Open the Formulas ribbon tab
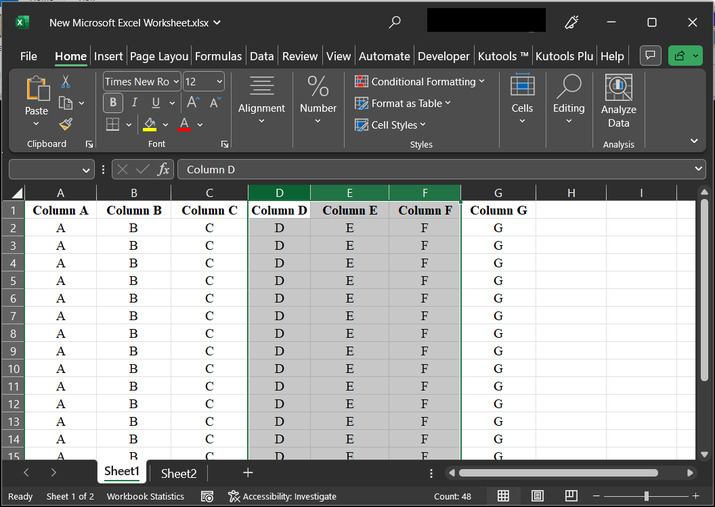715x507 pixels. [x=218, y=57]
